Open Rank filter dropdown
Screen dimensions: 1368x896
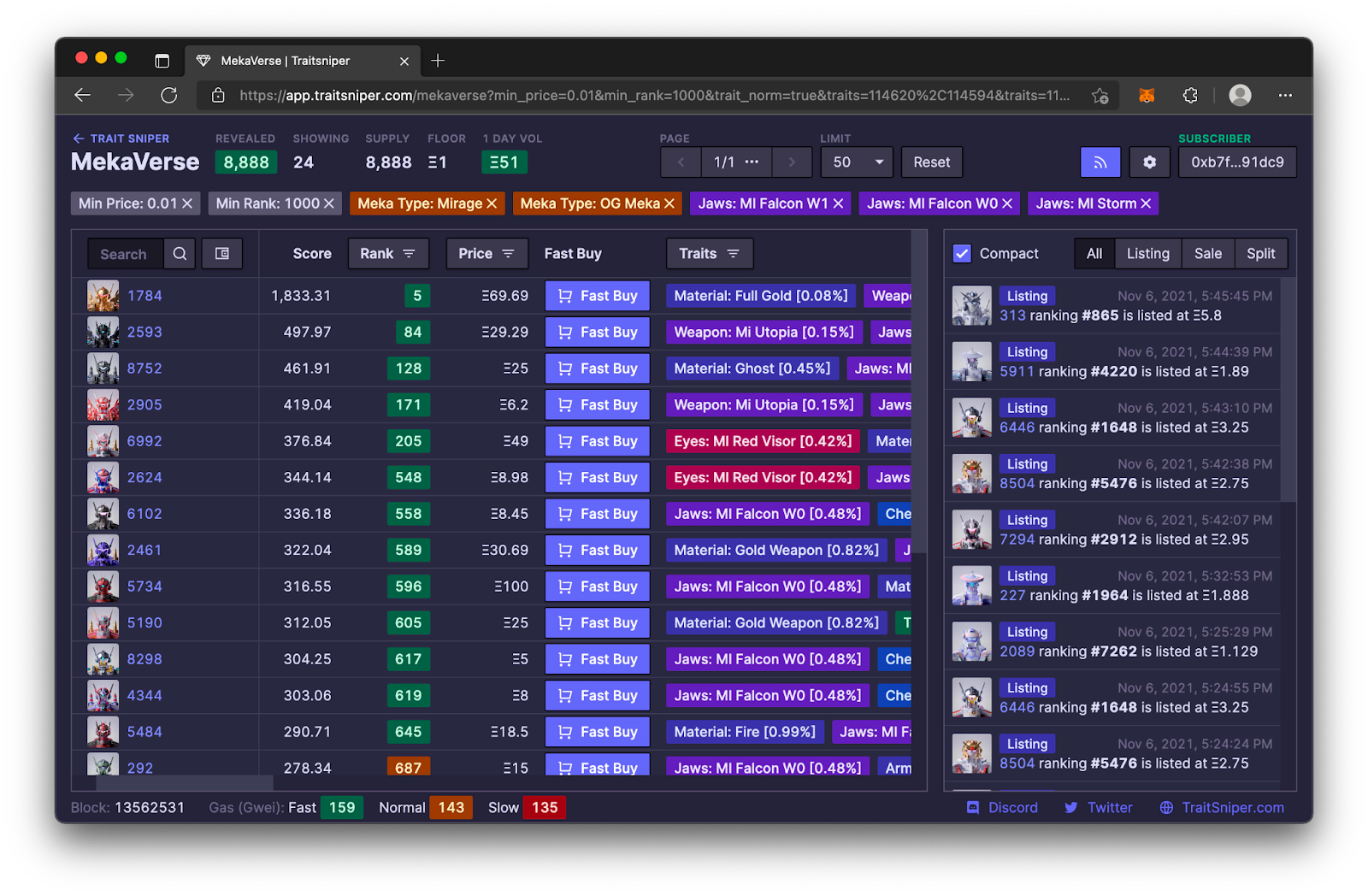pos(387,254)
